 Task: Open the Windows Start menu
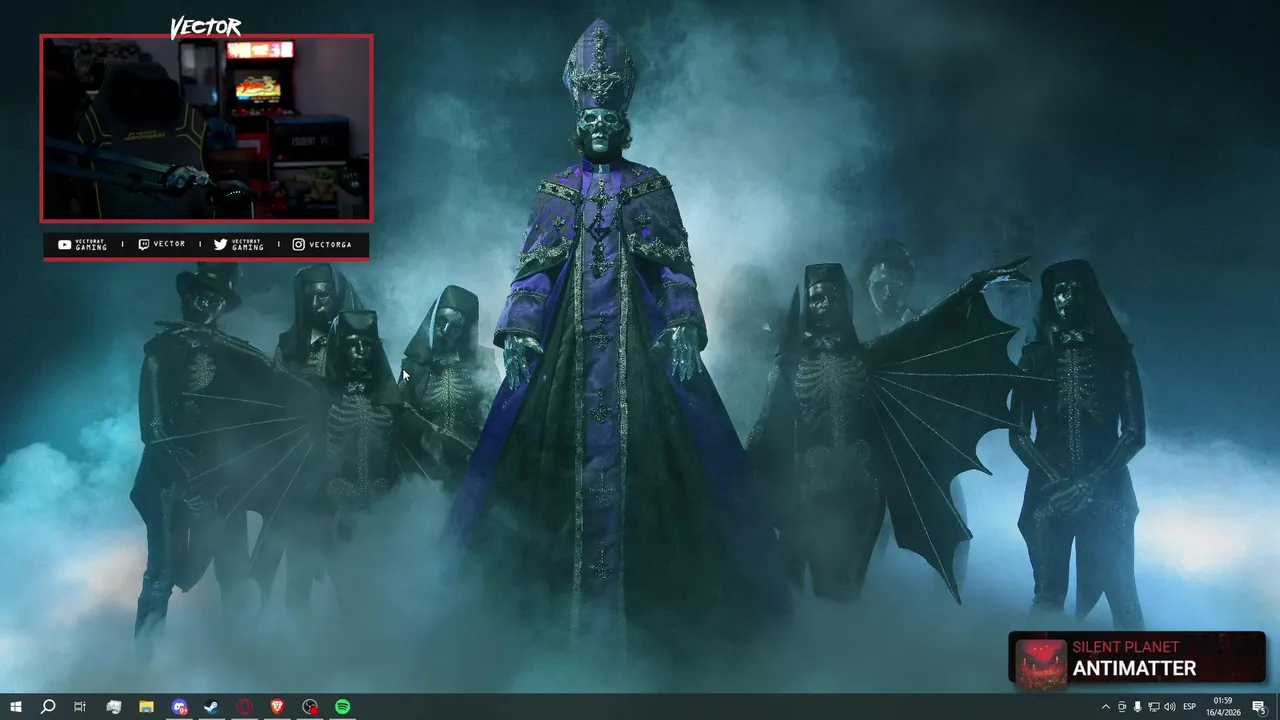pyautogui.click(x=15, y=707)
